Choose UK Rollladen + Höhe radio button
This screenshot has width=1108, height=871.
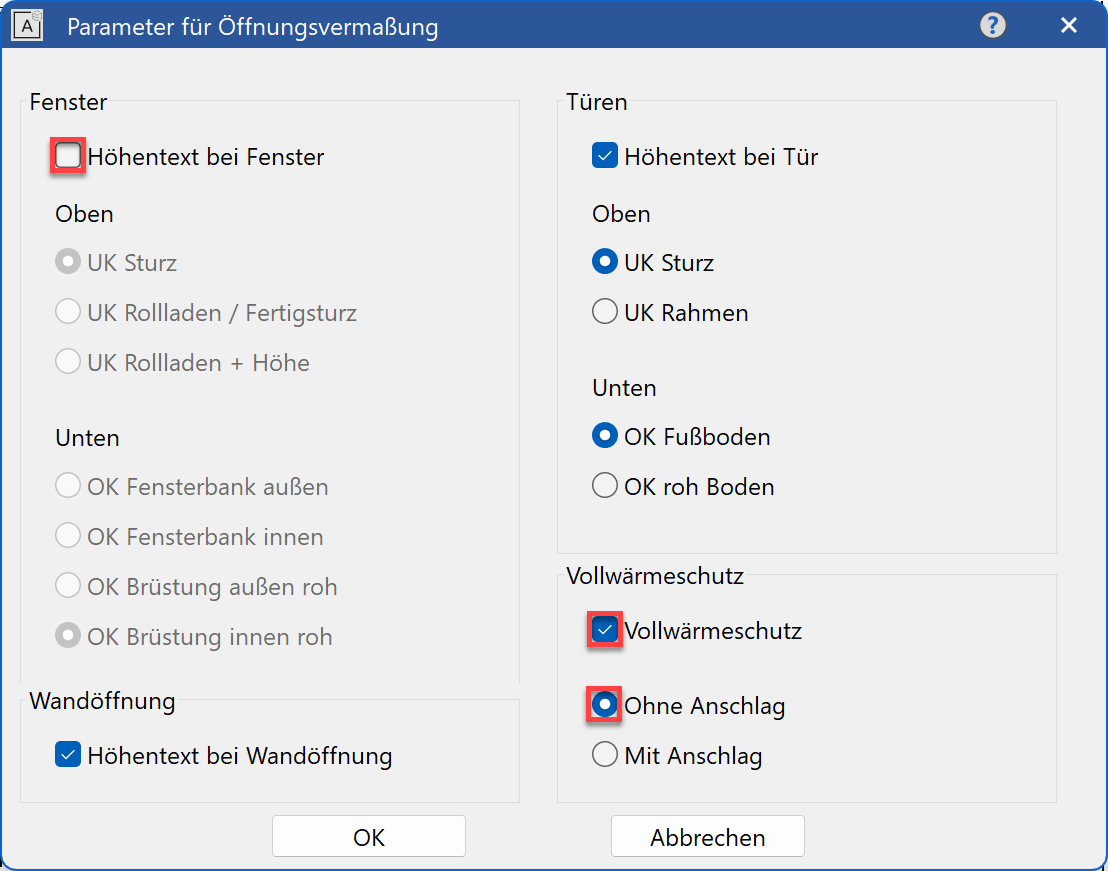click(68, 363)
